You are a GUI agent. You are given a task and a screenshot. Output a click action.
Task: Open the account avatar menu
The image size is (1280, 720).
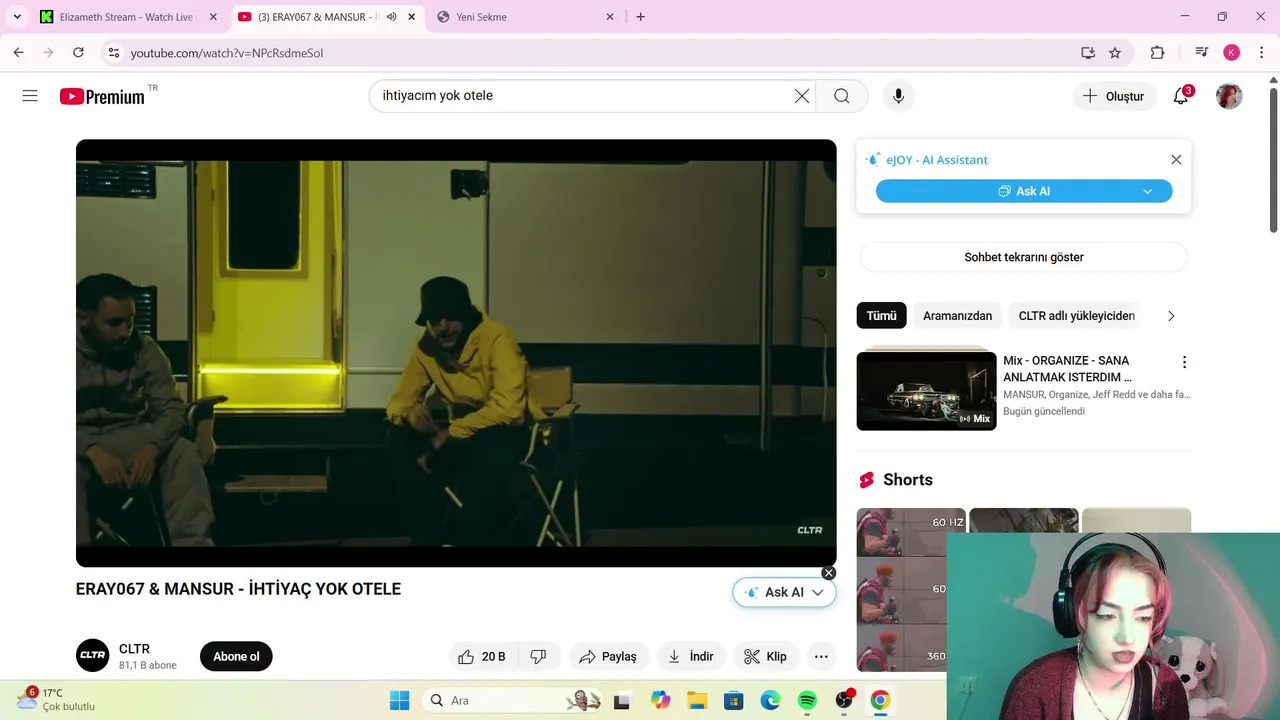pyautogui.click(x=1229, y=96)
